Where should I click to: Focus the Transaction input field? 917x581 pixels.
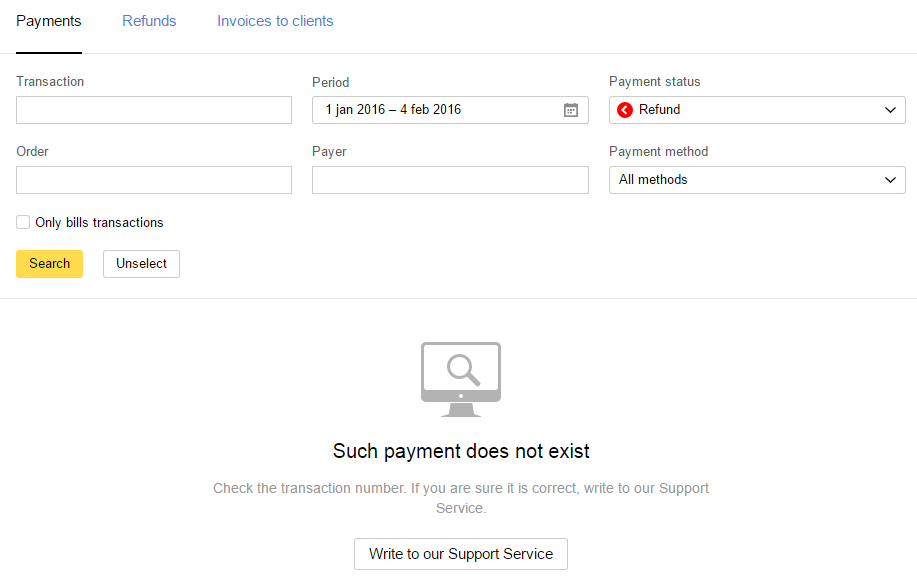coord(154,110)
